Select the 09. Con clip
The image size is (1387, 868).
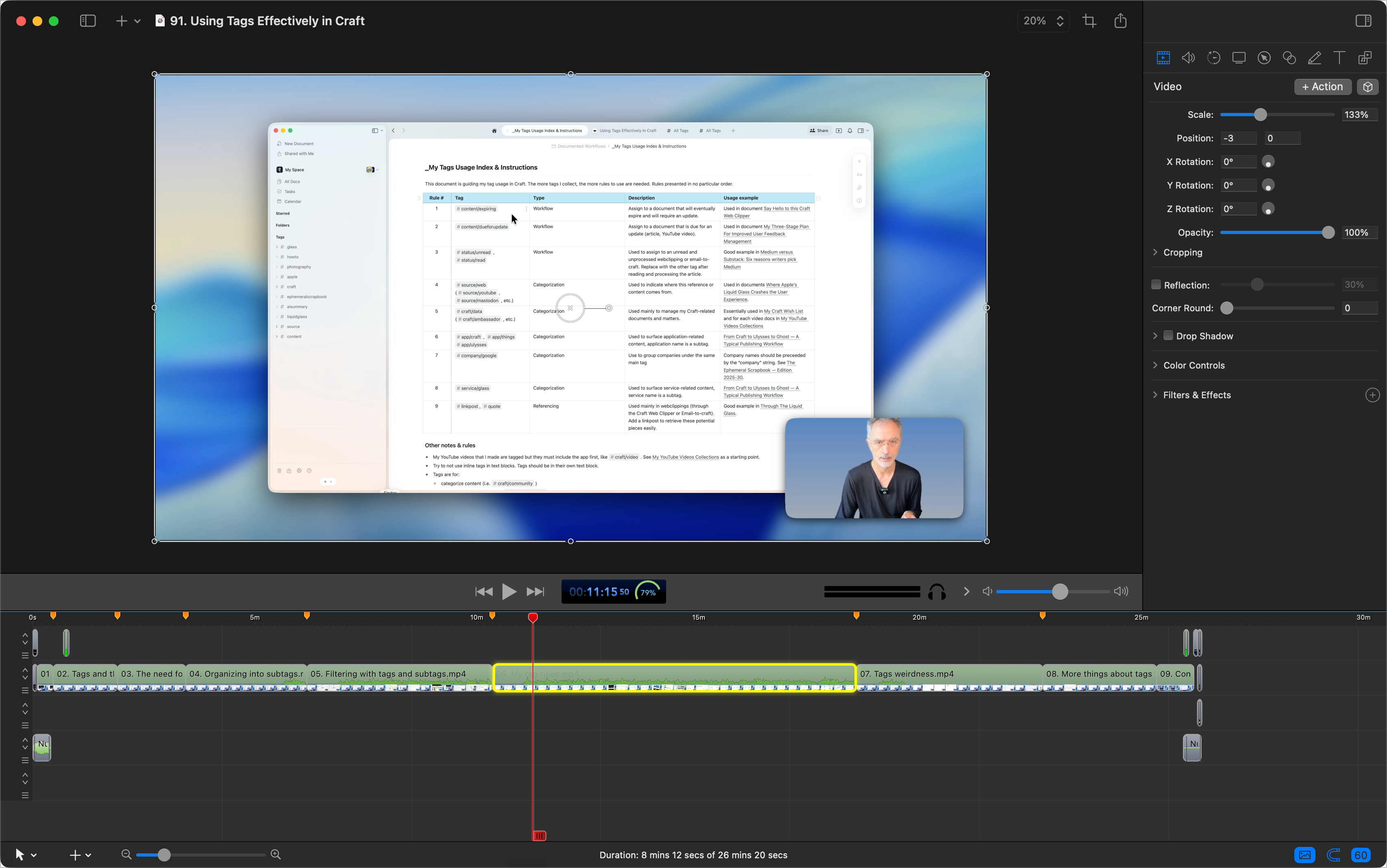tap(1175, 678)
